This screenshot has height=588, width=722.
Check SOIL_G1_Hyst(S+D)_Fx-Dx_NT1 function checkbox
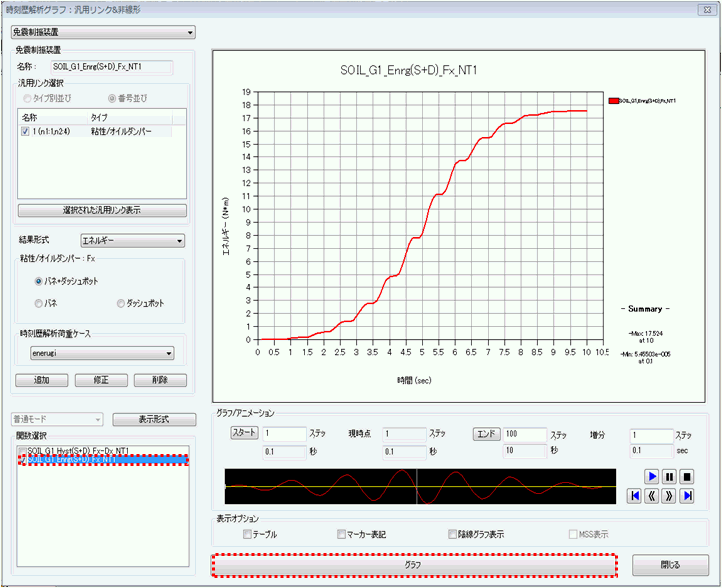coord(22,450)
